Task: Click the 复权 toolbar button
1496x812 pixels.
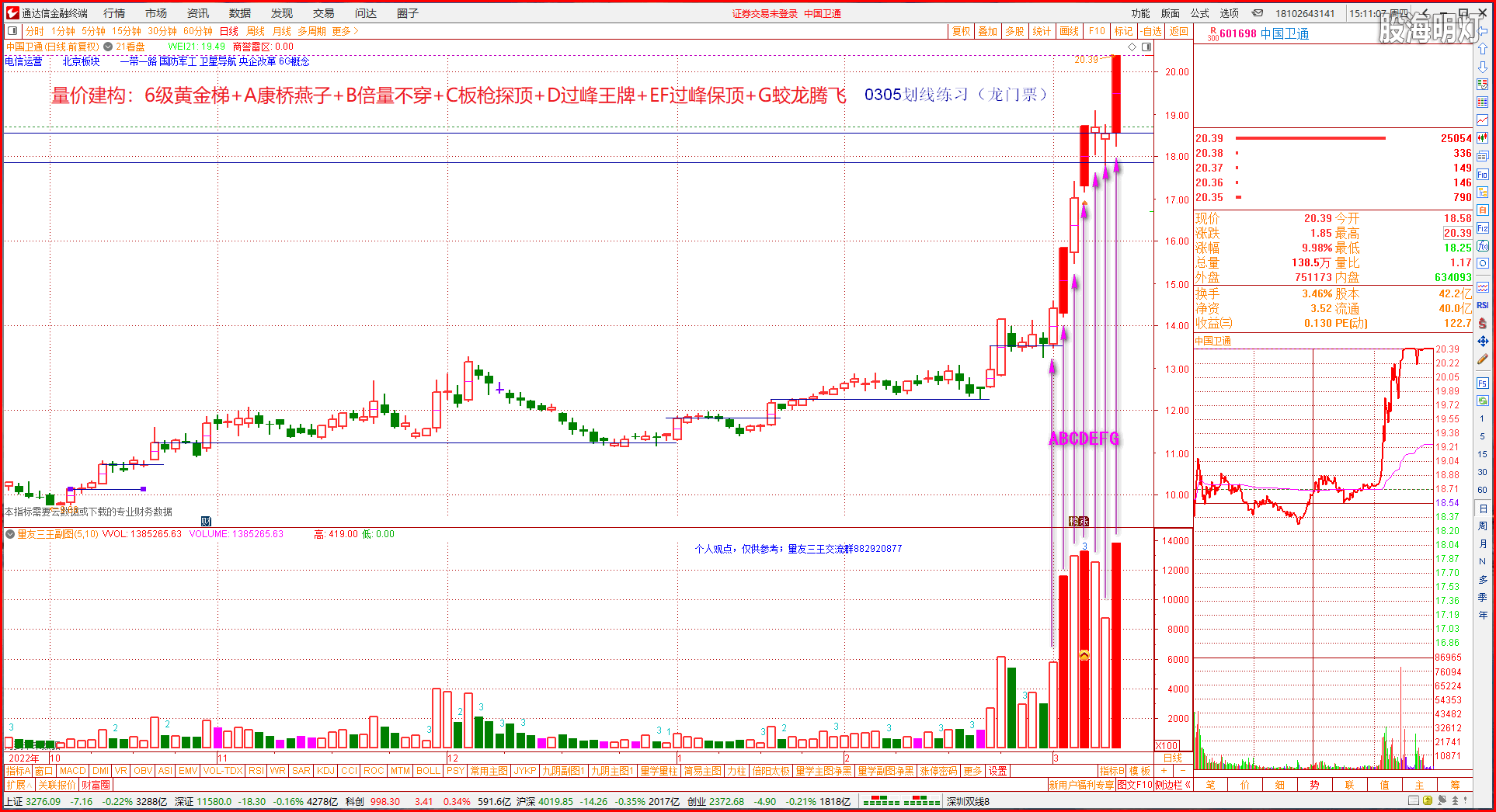Action: pos(961,31)
